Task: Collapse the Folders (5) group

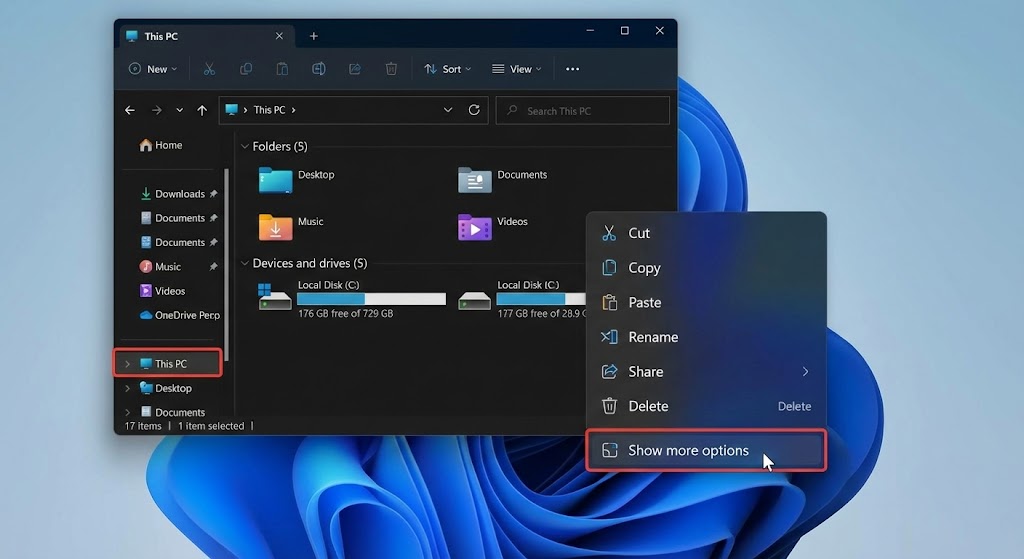Action: (245, 146)
